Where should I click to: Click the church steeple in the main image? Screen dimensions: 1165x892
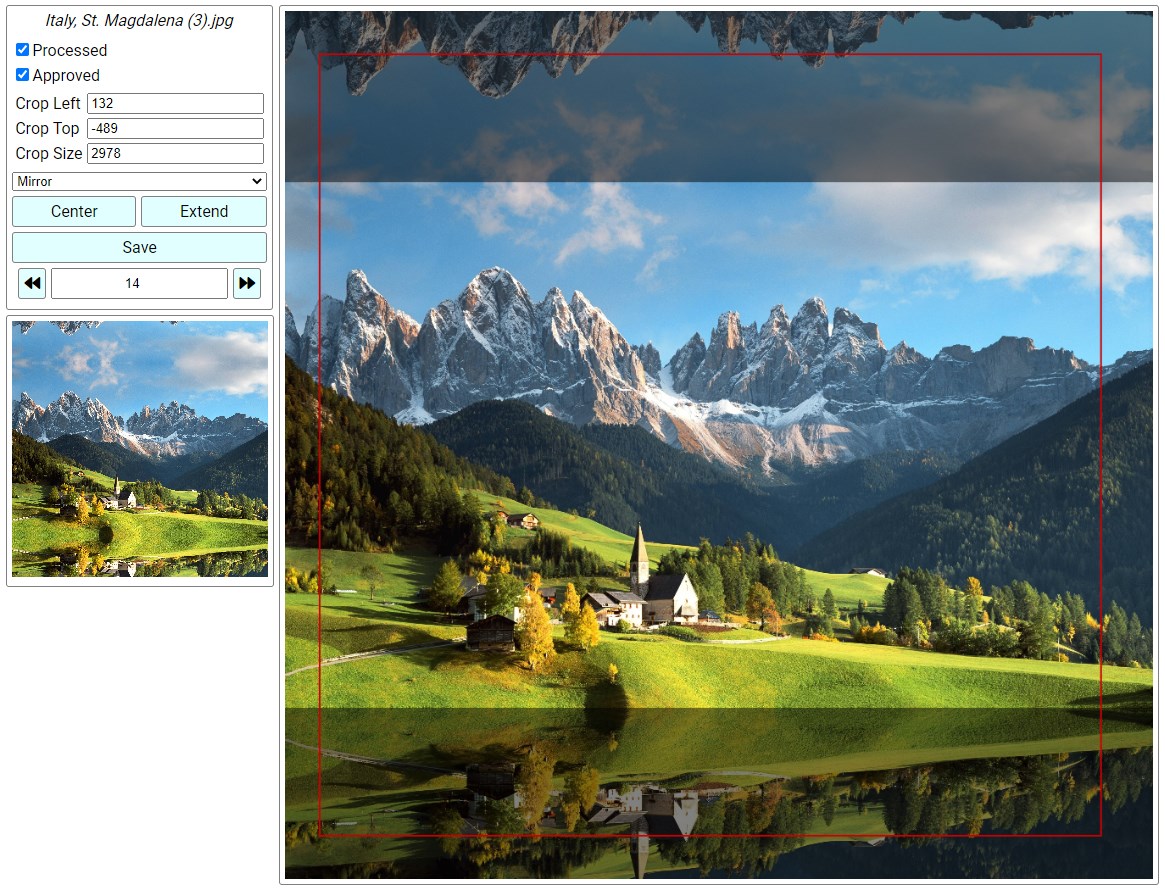639,549
